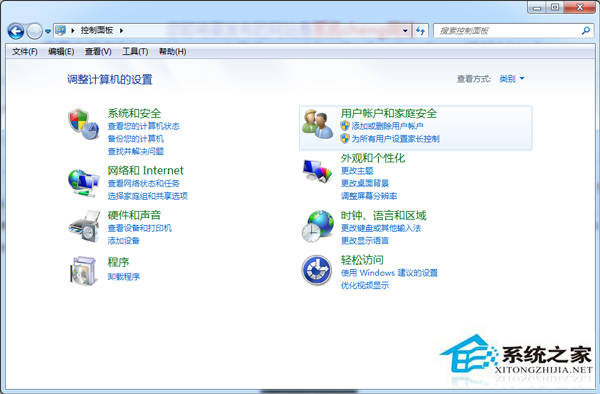Open 硬件和声音 category heading
The height and width of the screenshot is (394, 600).
pos(134,215)
